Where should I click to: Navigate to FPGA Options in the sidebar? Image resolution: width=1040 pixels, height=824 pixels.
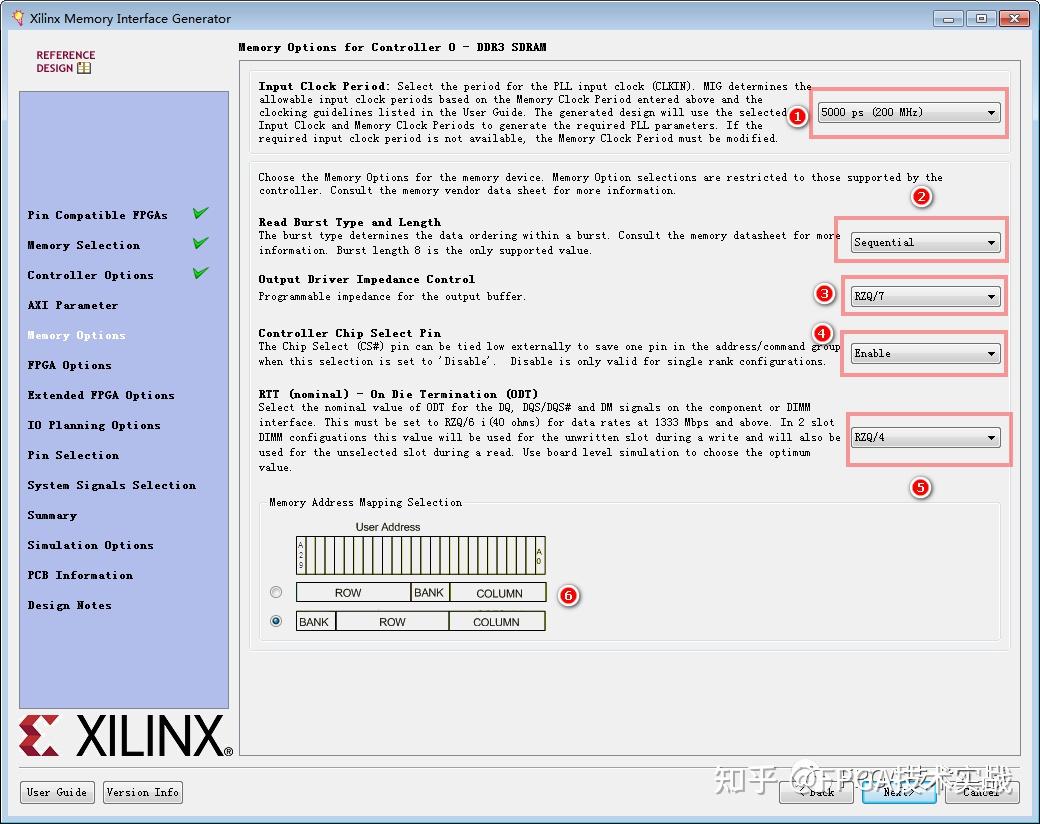67,365
